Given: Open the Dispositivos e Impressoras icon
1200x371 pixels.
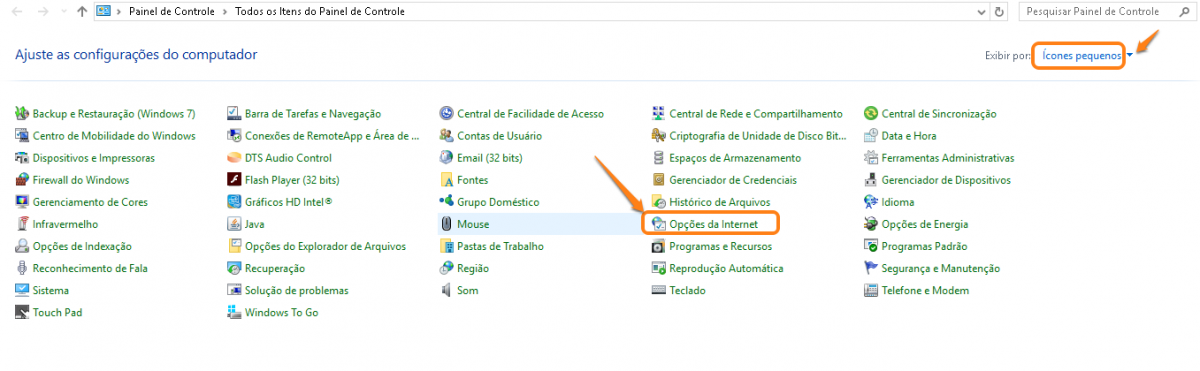Looking at the screenshot, I should pyautogui.click(x=22, y=158).
